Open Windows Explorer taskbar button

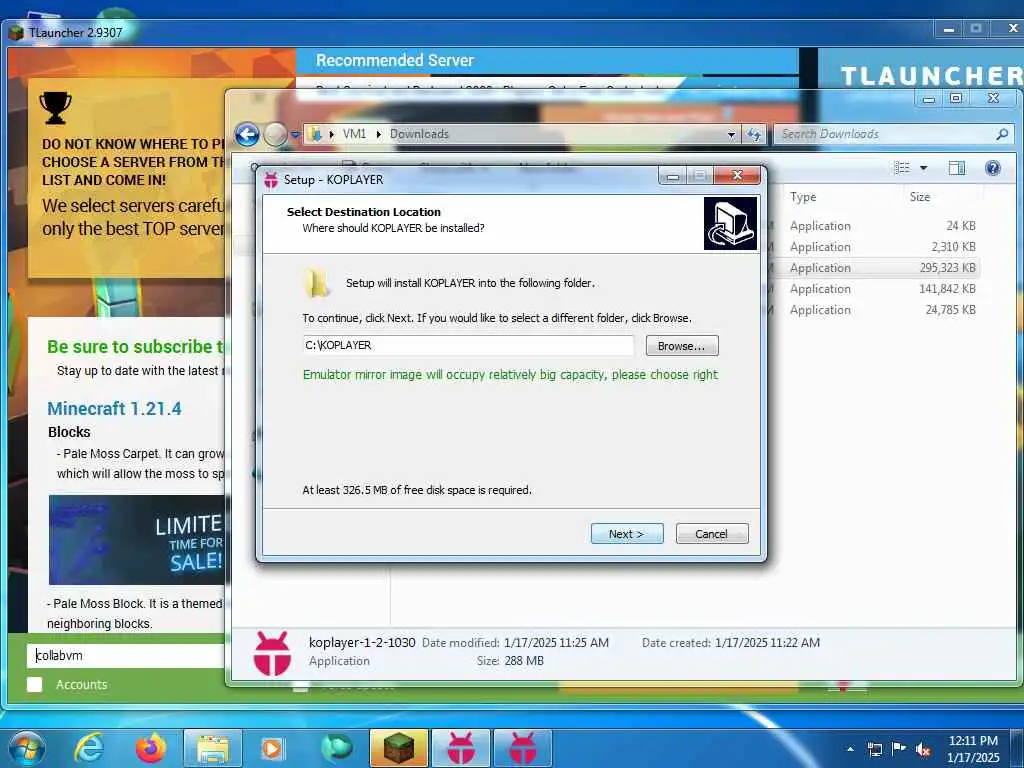[213, 748]
